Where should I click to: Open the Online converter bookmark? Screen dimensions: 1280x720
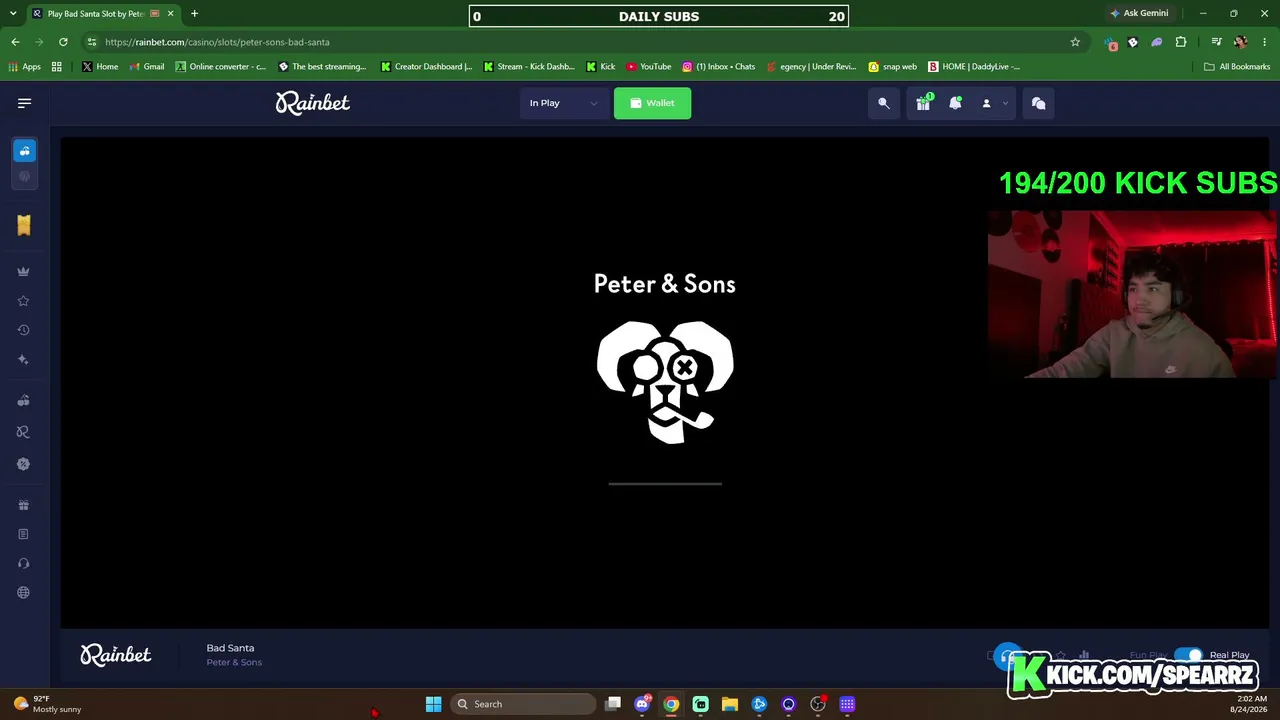[221, 67]
